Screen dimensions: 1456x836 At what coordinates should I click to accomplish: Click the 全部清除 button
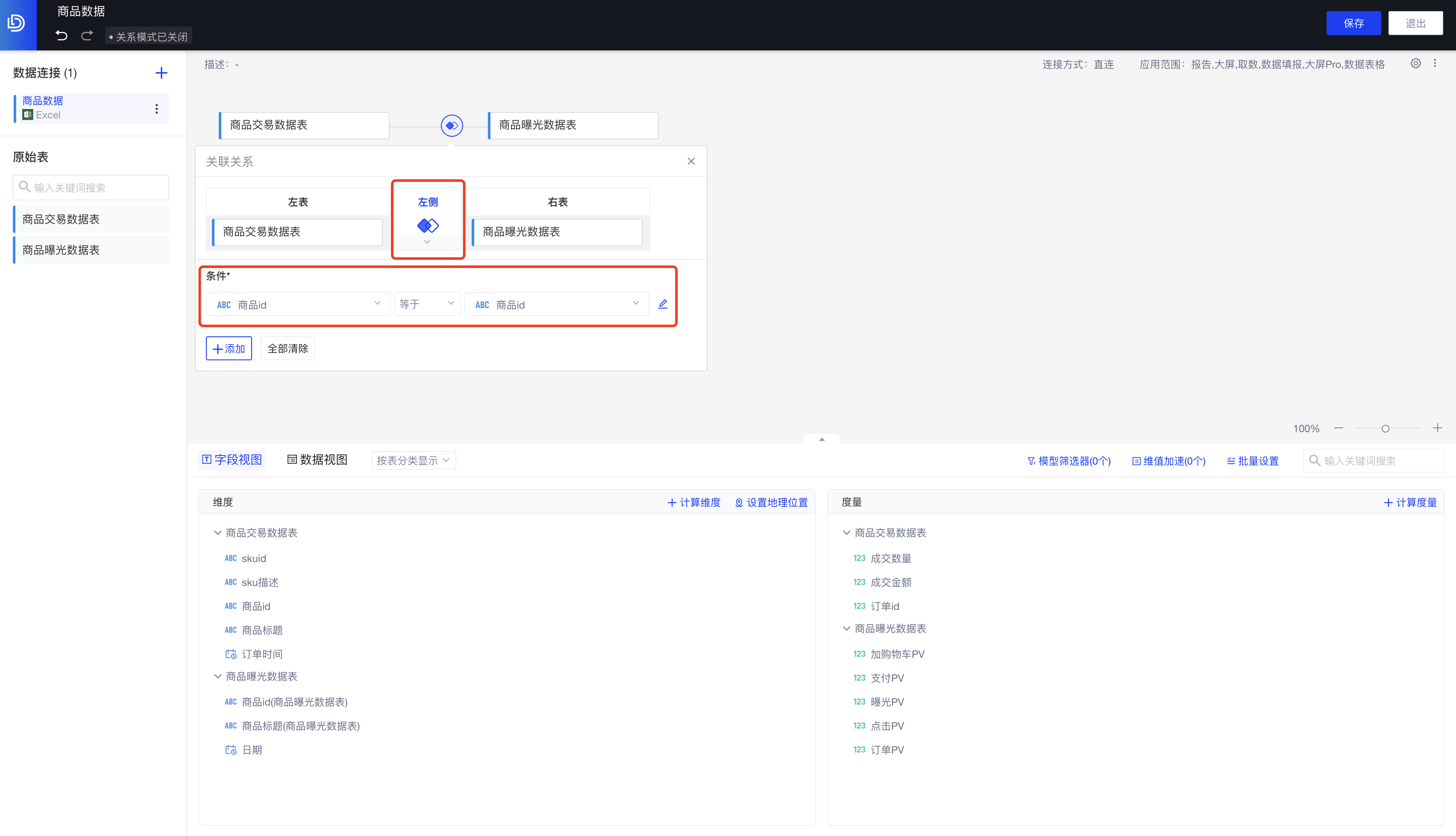point(288,348)
